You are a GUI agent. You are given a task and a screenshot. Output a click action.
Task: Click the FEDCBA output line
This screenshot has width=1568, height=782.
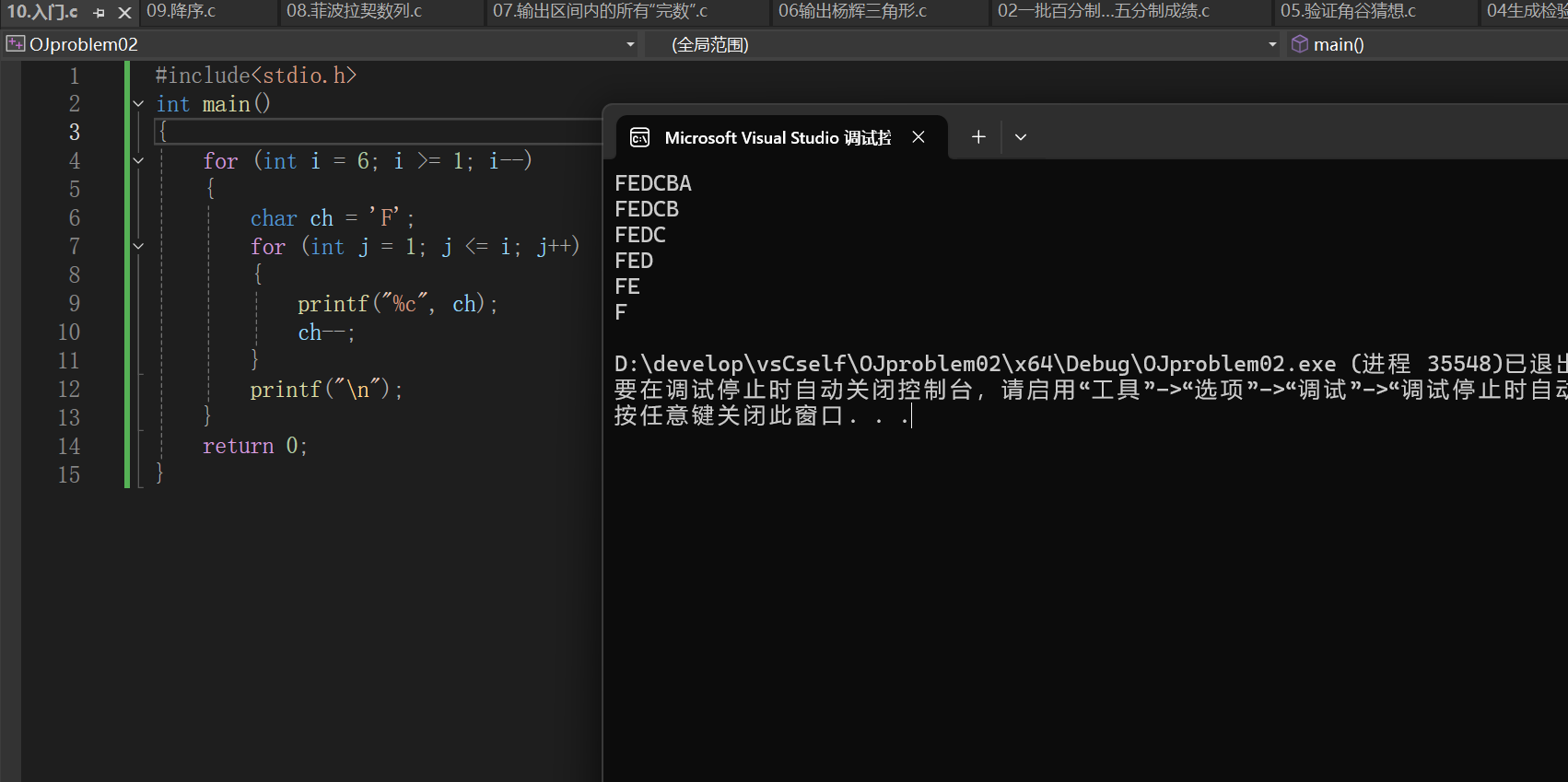[x=653, y=184]
